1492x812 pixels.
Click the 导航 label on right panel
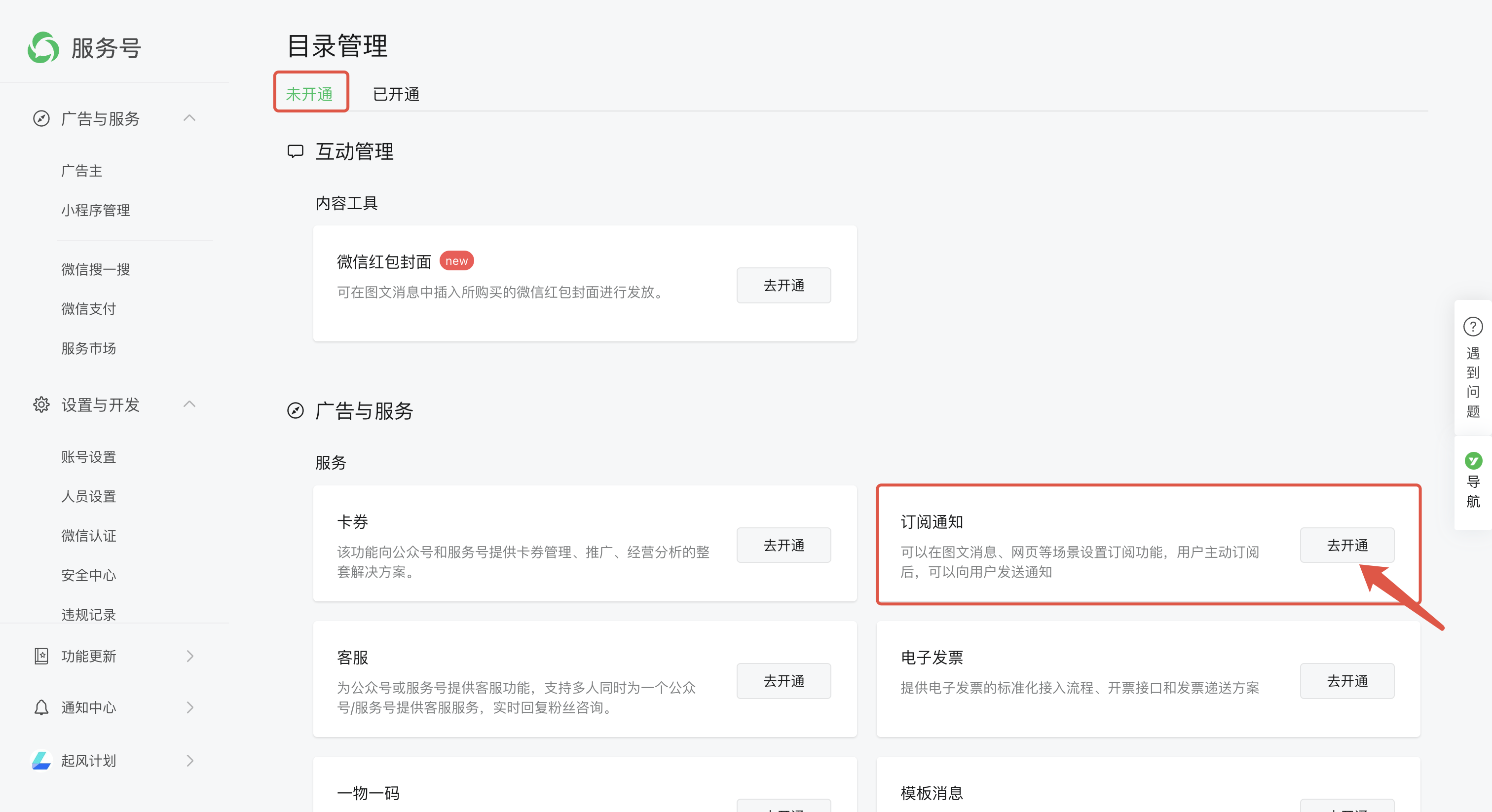pos(1473,491)
